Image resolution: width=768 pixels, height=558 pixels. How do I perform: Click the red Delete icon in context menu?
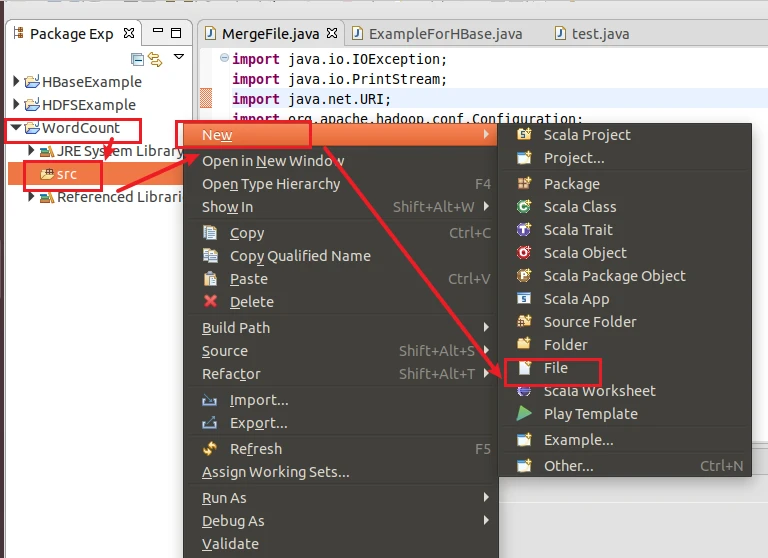coord(210,302)
